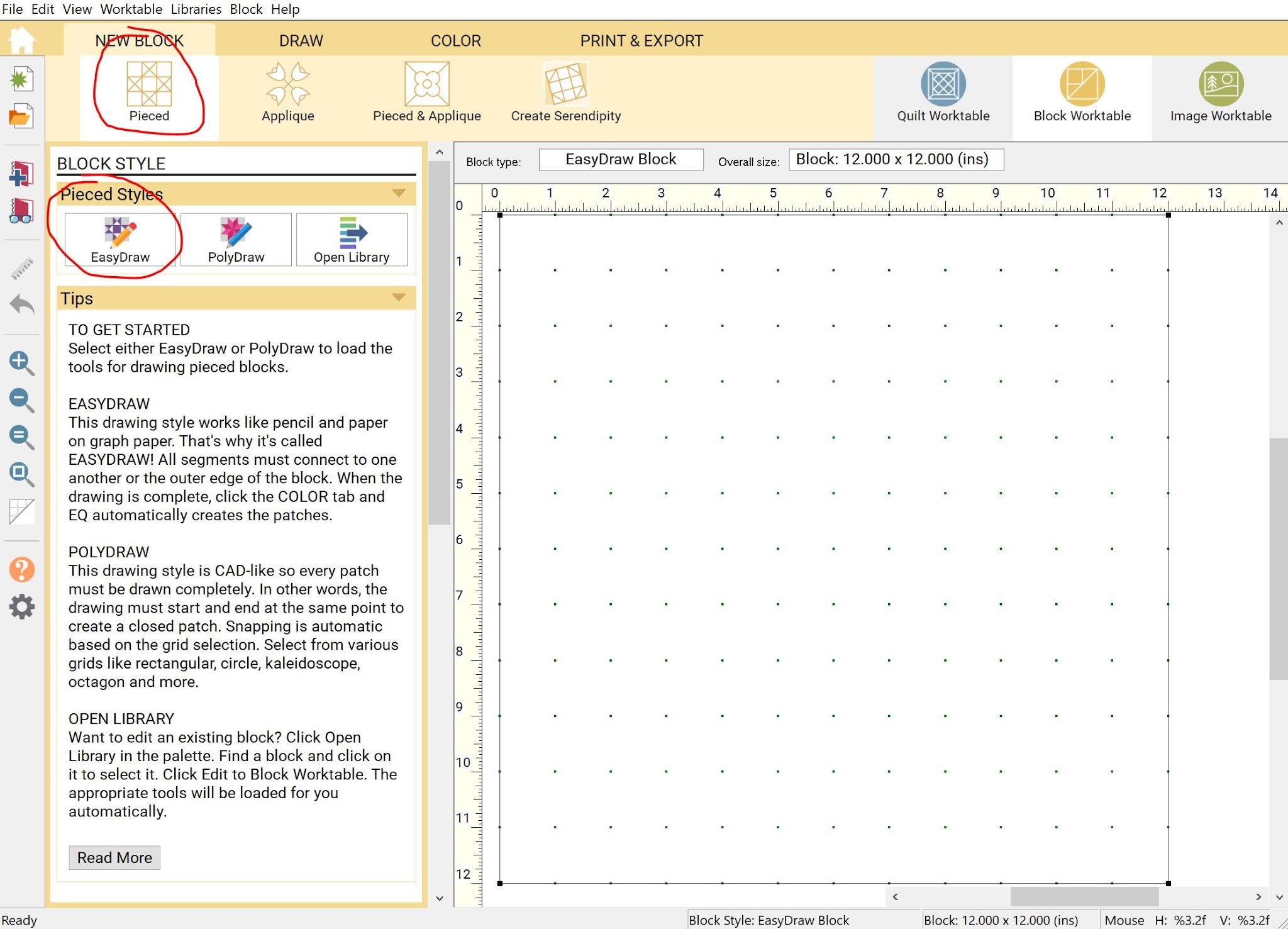Click the Overall size block field
This screenshot has width=1288, height=929.
point(896,160)
